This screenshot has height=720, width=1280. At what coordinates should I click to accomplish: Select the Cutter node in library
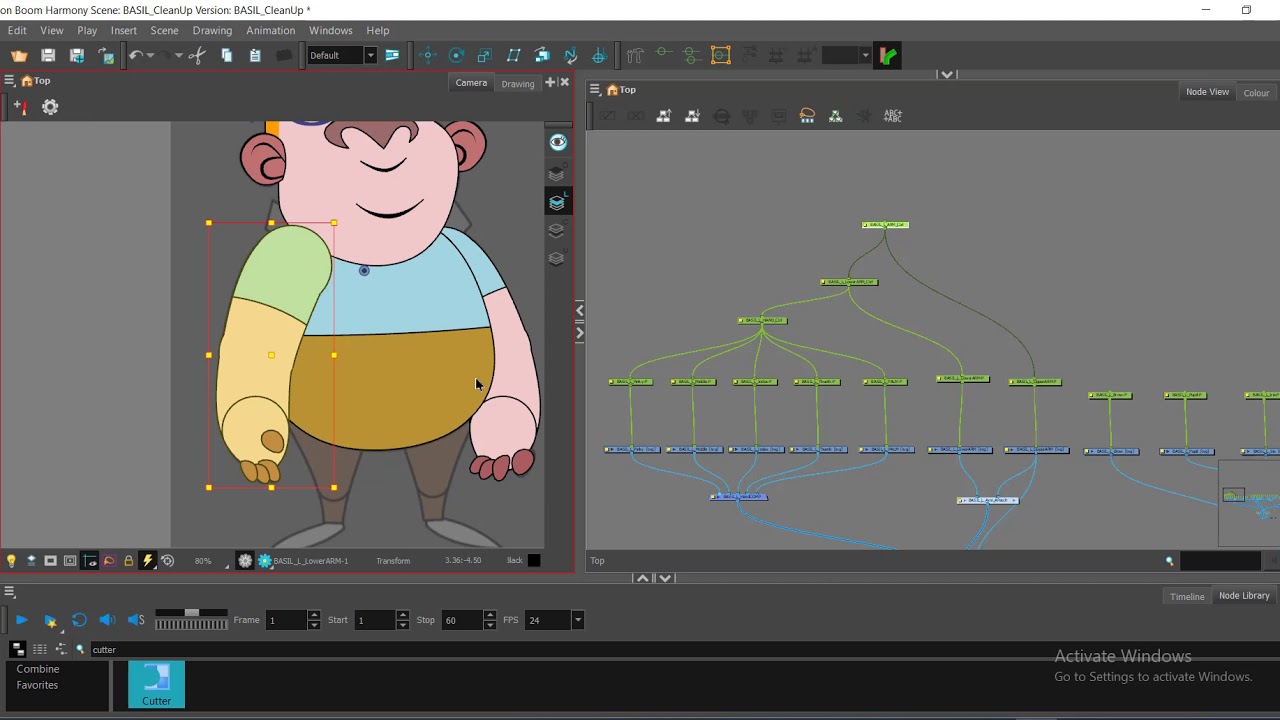[156, 685]
